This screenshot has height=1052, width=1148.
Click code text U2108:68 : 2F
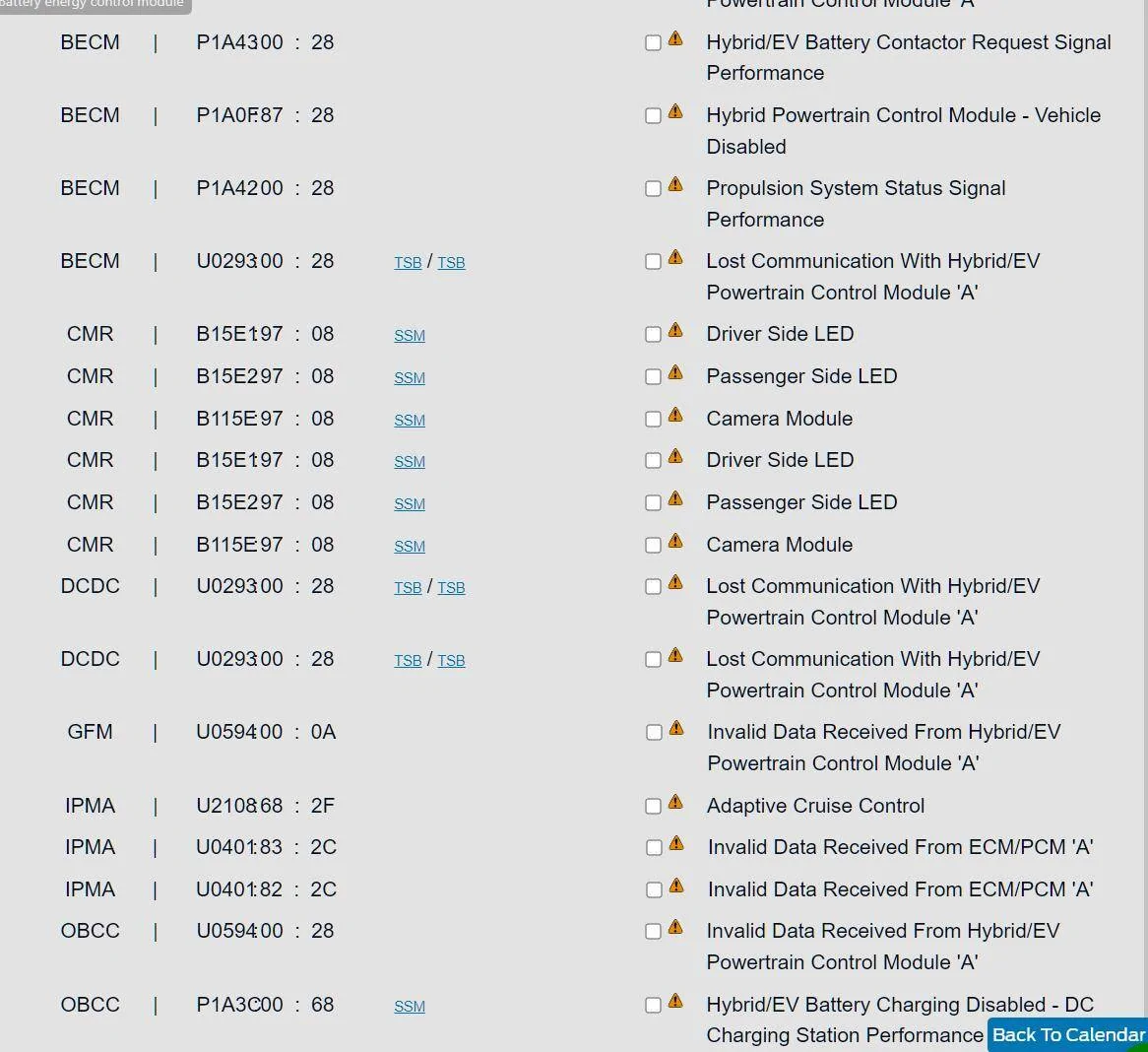point(265,806)
